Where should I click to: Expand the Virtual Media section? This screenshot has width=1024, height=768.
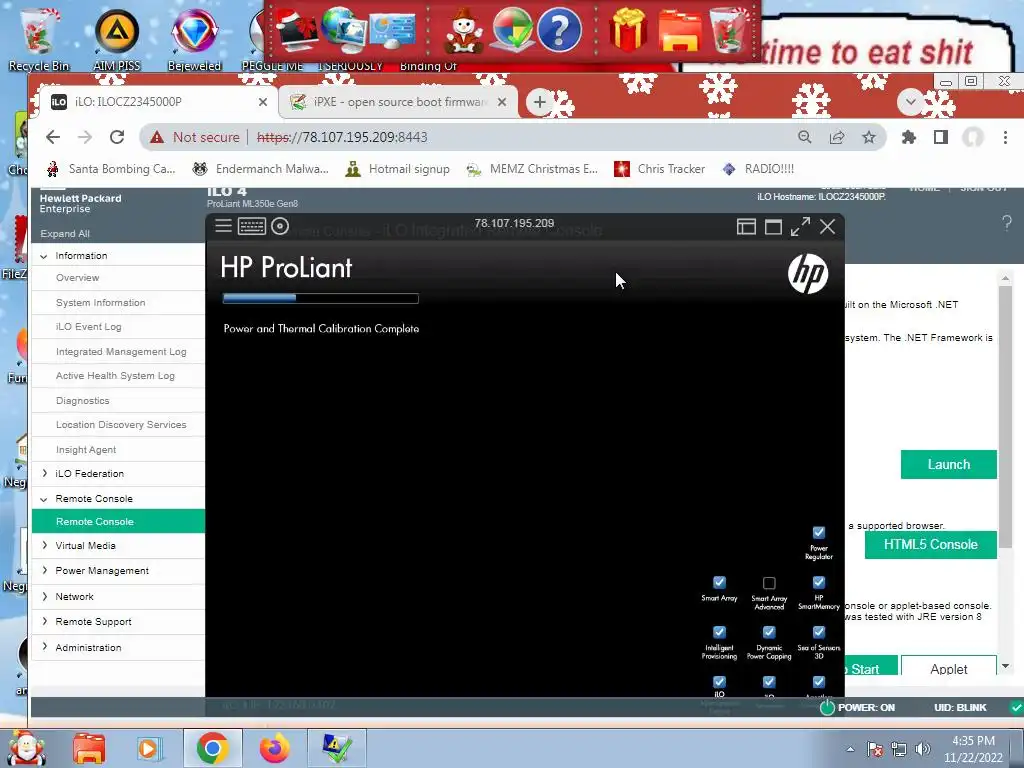(x=44, y=545)
